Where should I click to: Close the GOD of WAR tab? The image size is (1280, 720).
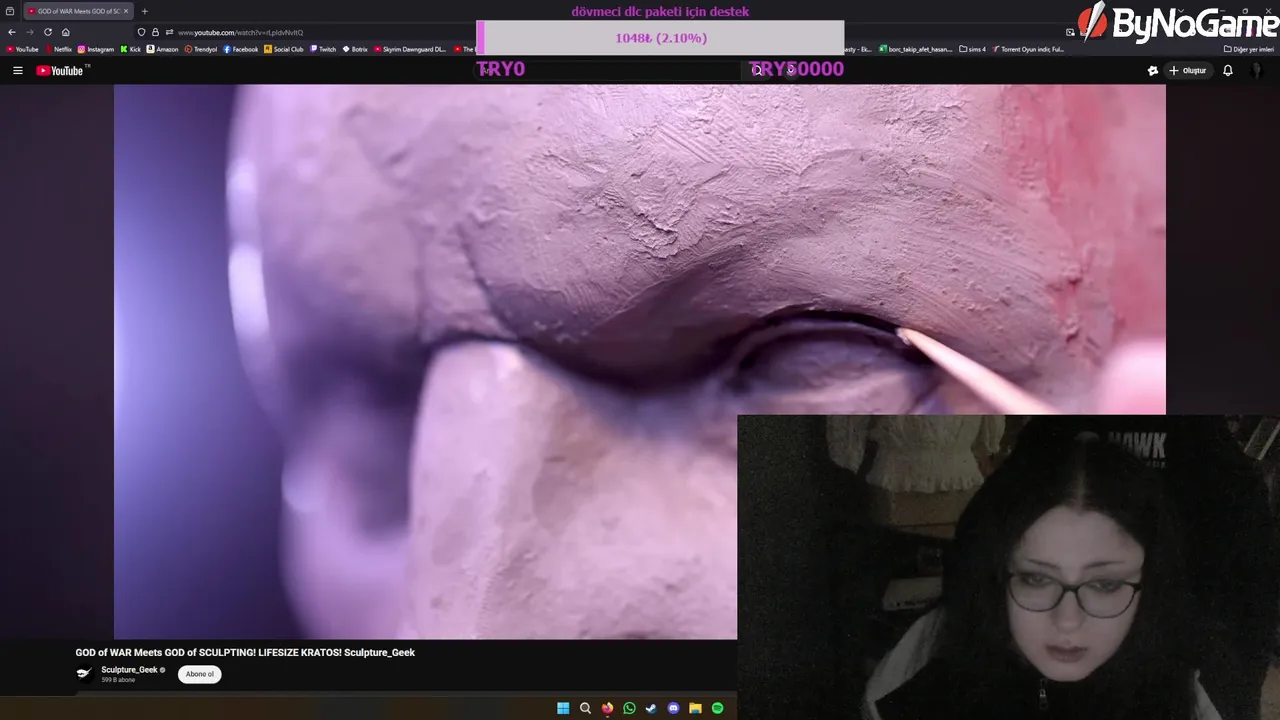(126, 11)
